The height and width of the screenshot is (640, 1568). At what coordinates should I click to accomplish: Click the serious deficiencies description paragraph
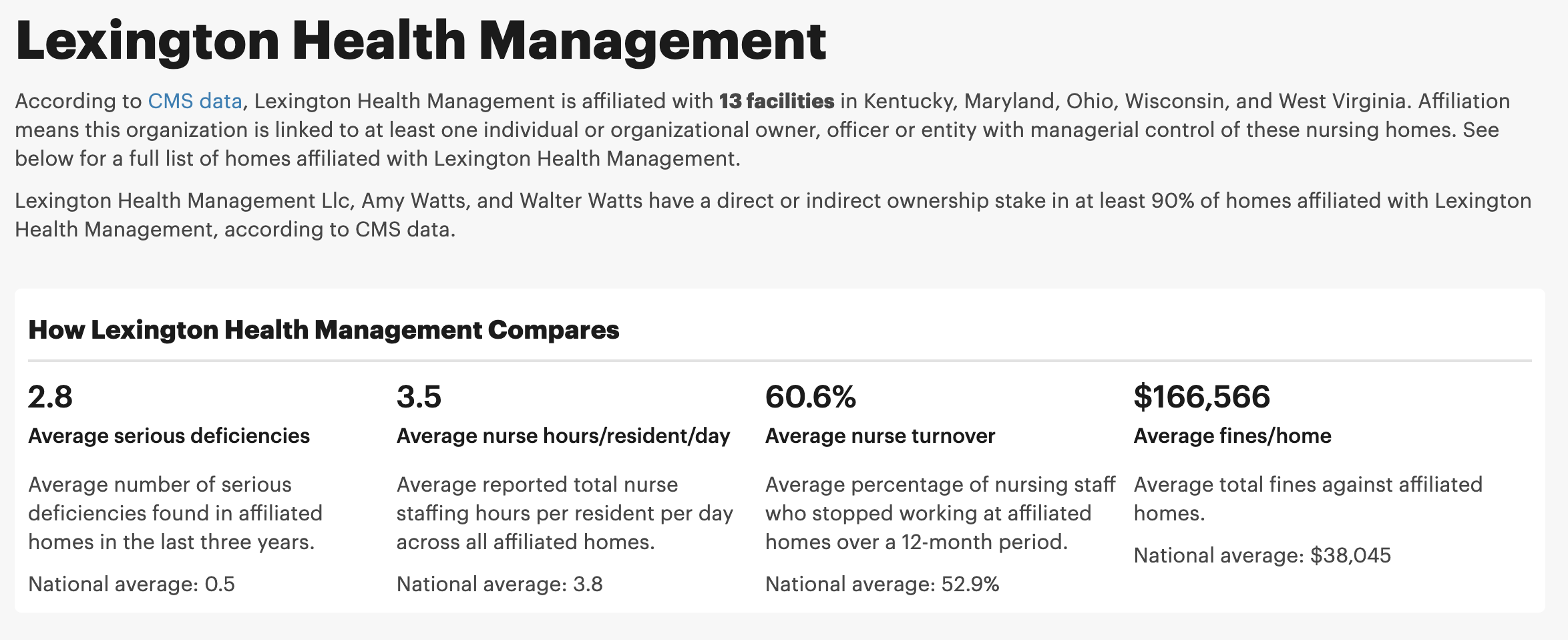(x=175, y=513)
